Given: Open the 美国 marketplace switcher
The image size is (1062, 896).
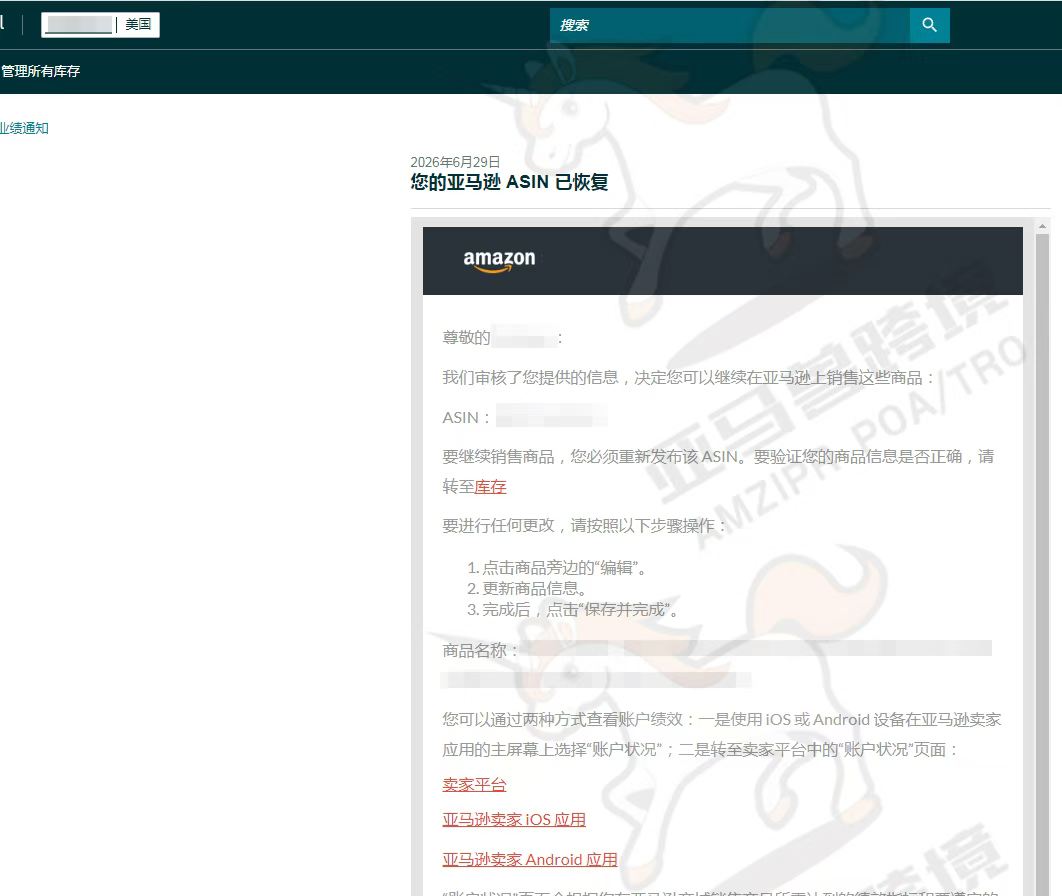Looking at the screenshot, I should coord(100,24).
